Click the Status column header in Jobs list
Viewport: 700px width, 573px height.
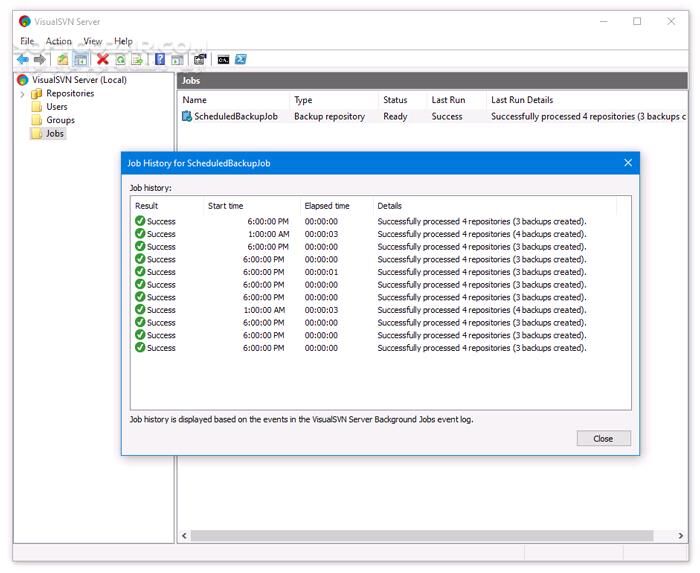[x=395, y=100]
